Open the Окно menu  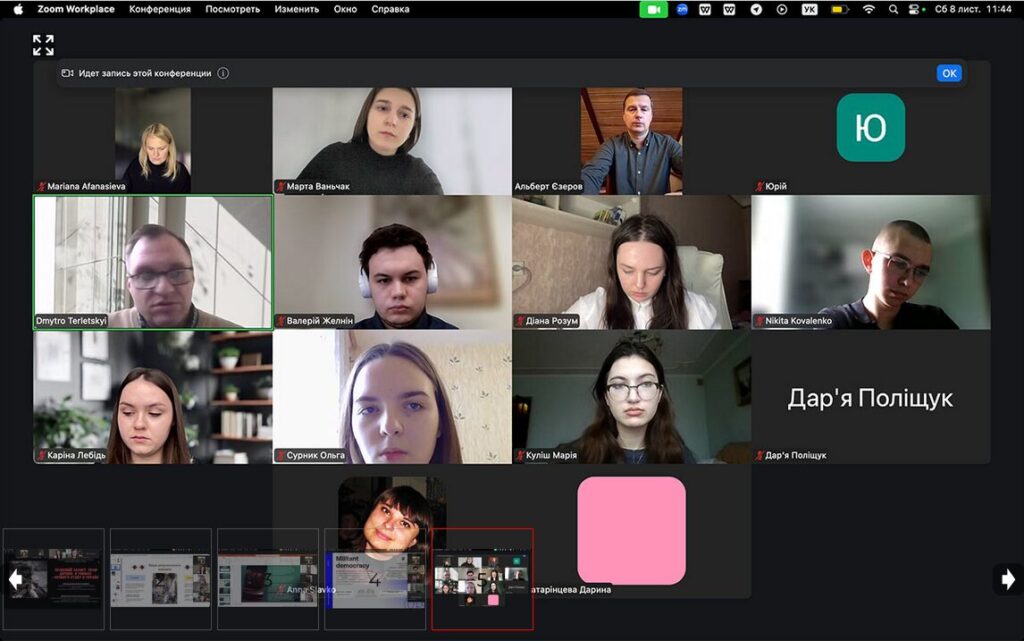pyautogui.click(x=345, y=9)
